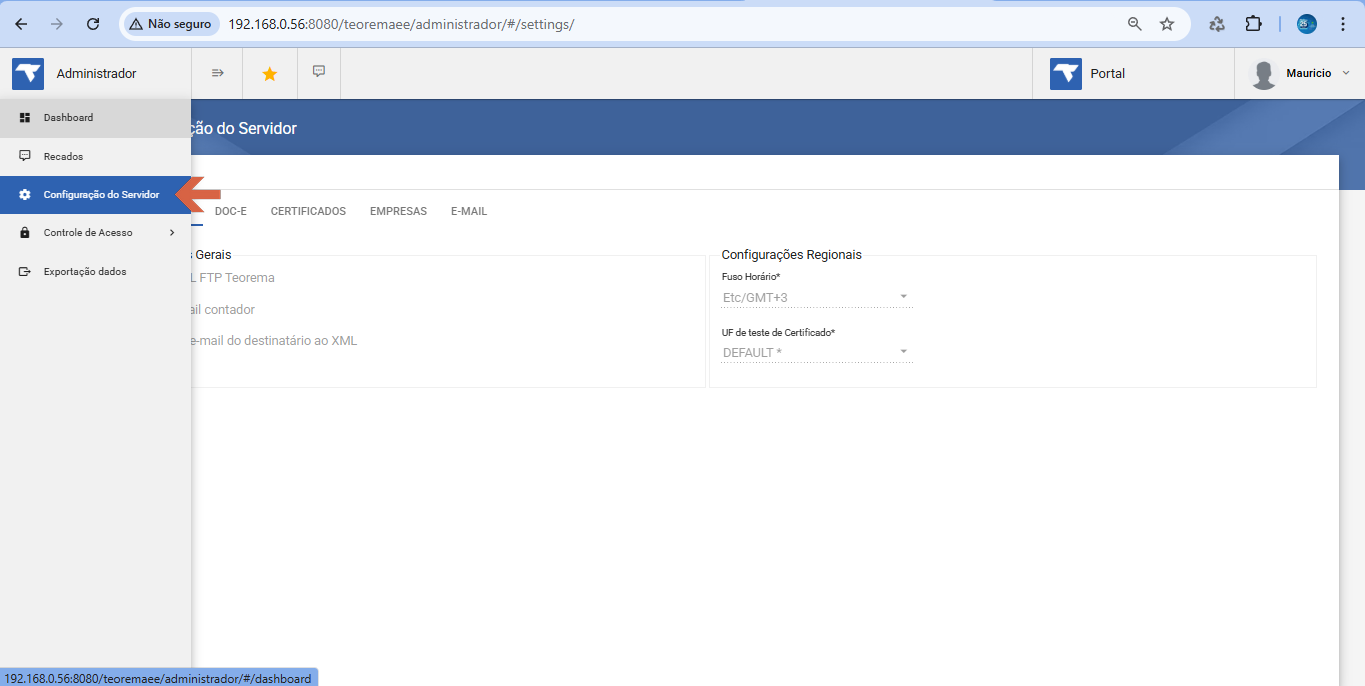Click Mauricio's user avatar

tap(1264, 74)
